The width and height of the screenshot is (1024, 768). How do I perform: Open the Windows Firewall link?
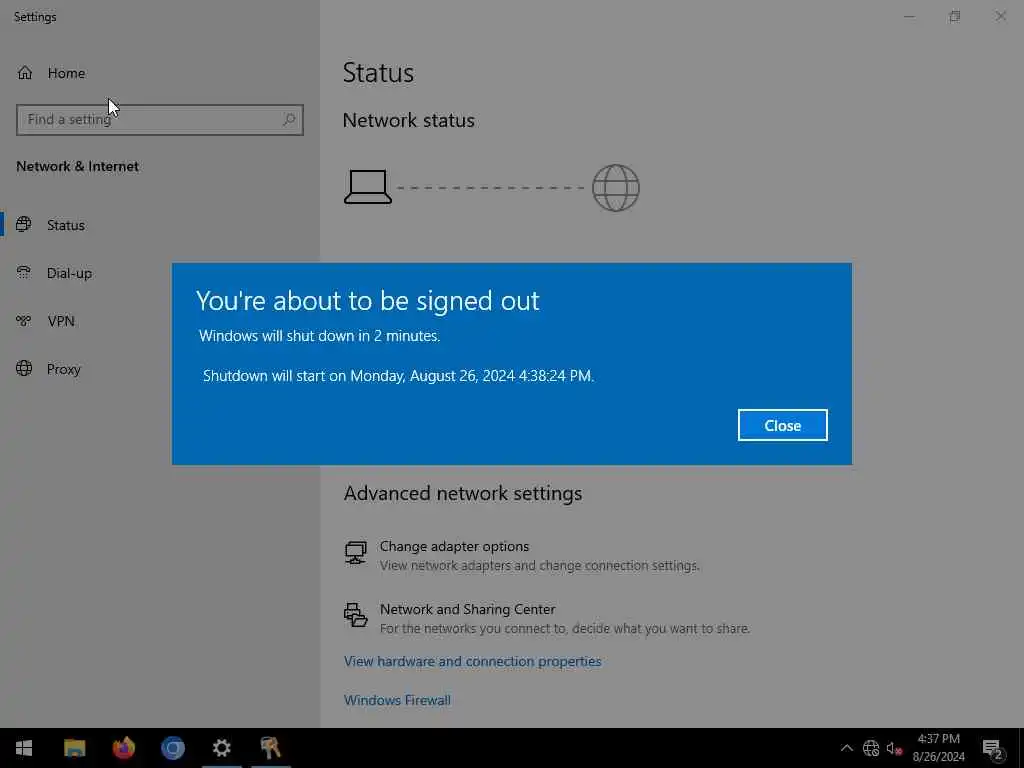pos(397,700)
